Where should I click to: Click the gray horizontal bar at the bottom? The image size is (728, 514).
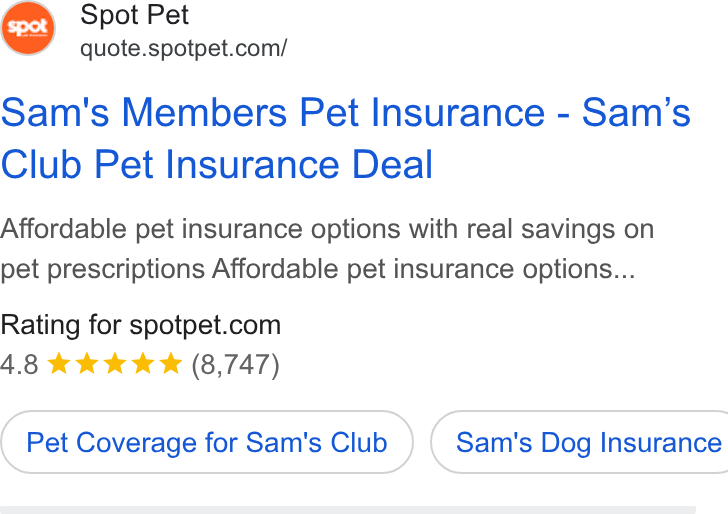tap(348, 510)
